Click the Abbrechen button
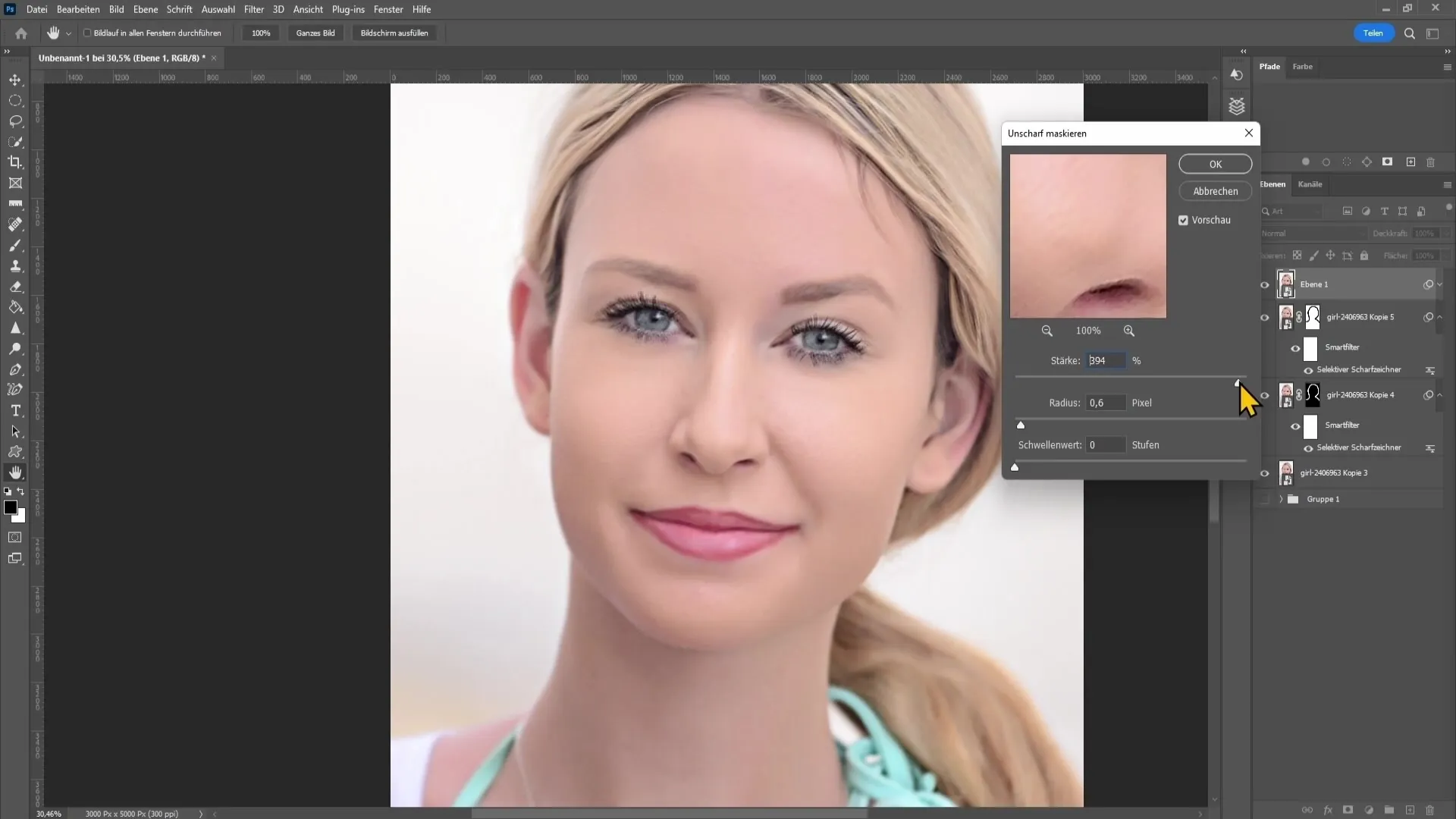Screen dimensions: 1456x819 click(x=1216, y=192)
